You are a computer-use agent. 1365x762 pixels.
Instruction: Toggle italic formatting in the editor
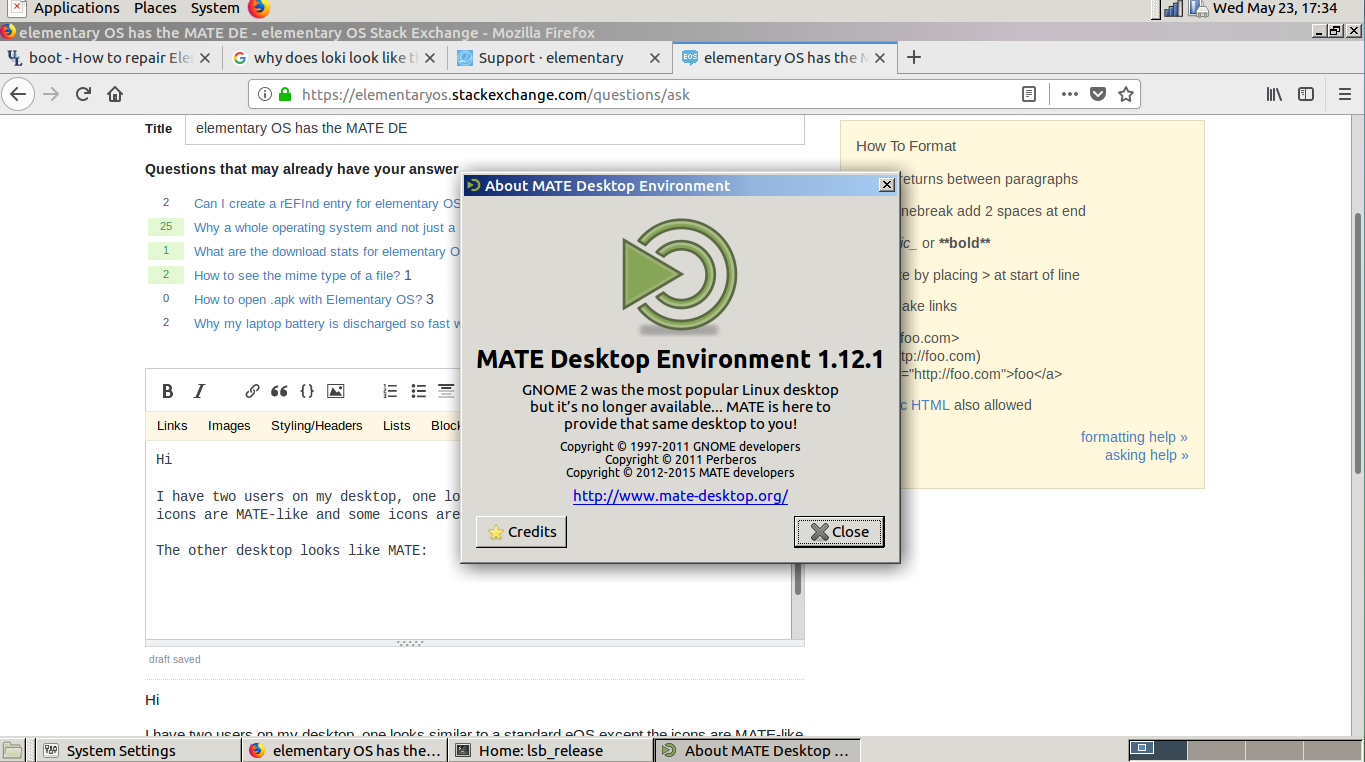(199, 391)
